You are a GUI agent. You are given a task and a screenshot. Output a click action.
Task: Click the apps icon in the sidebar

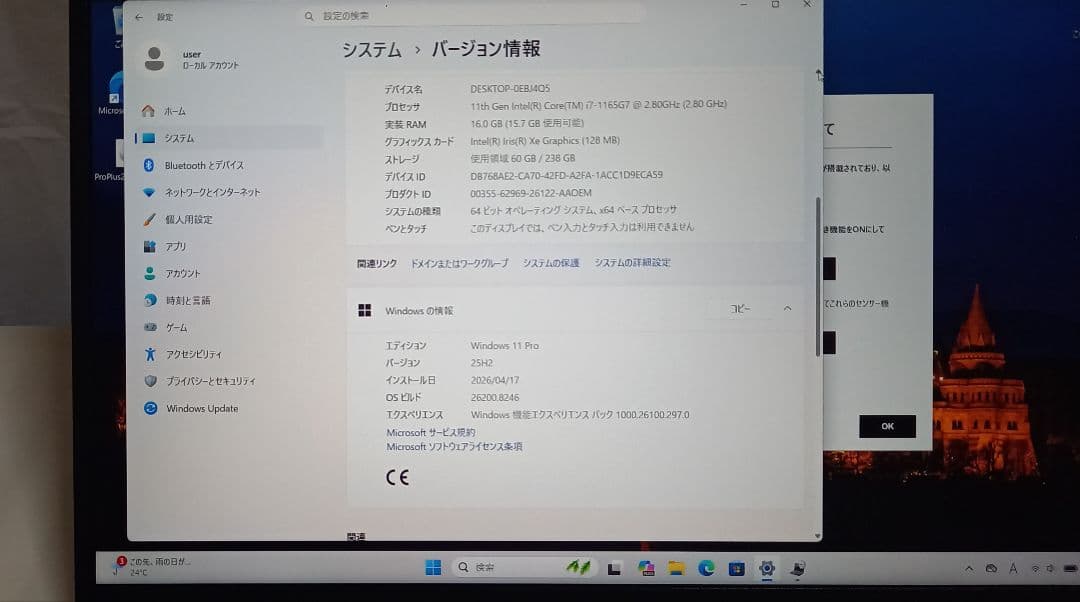pos(149,246)
